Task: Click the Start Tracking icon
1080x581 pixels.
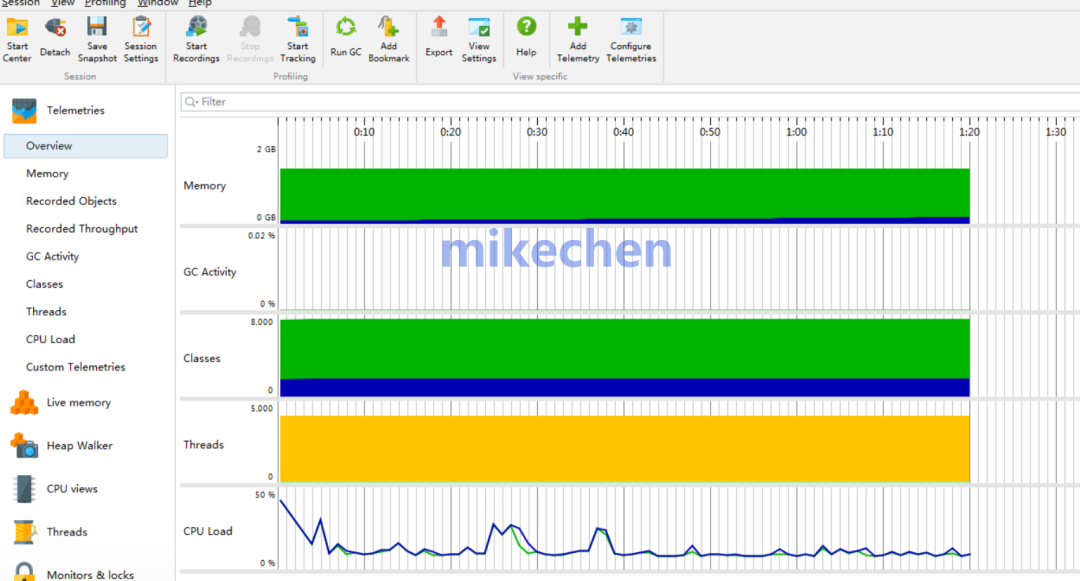Action: (297, 28)
